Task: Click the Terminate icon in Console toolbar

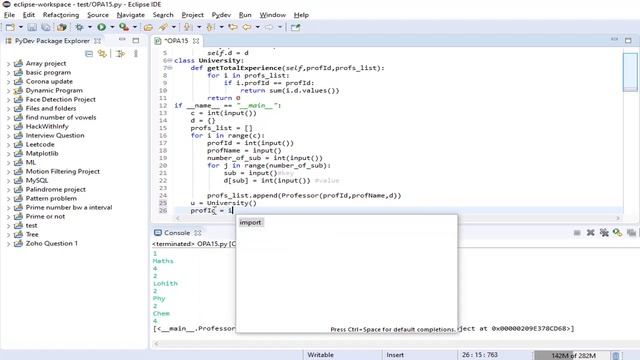Action: pos(577,233)
